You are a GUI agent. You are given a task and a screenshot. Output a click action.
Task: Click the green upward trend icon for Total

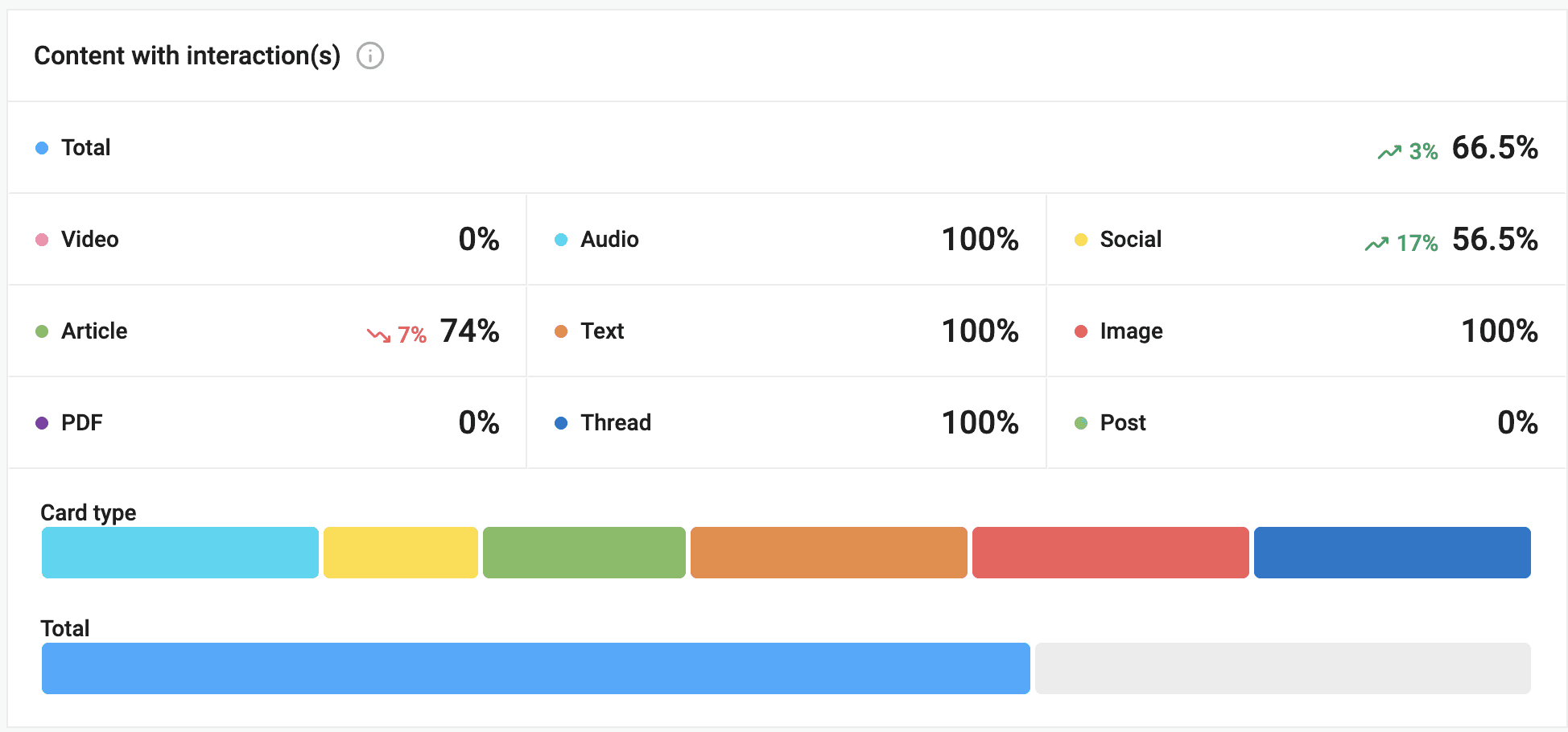[x=1389, y=152]
